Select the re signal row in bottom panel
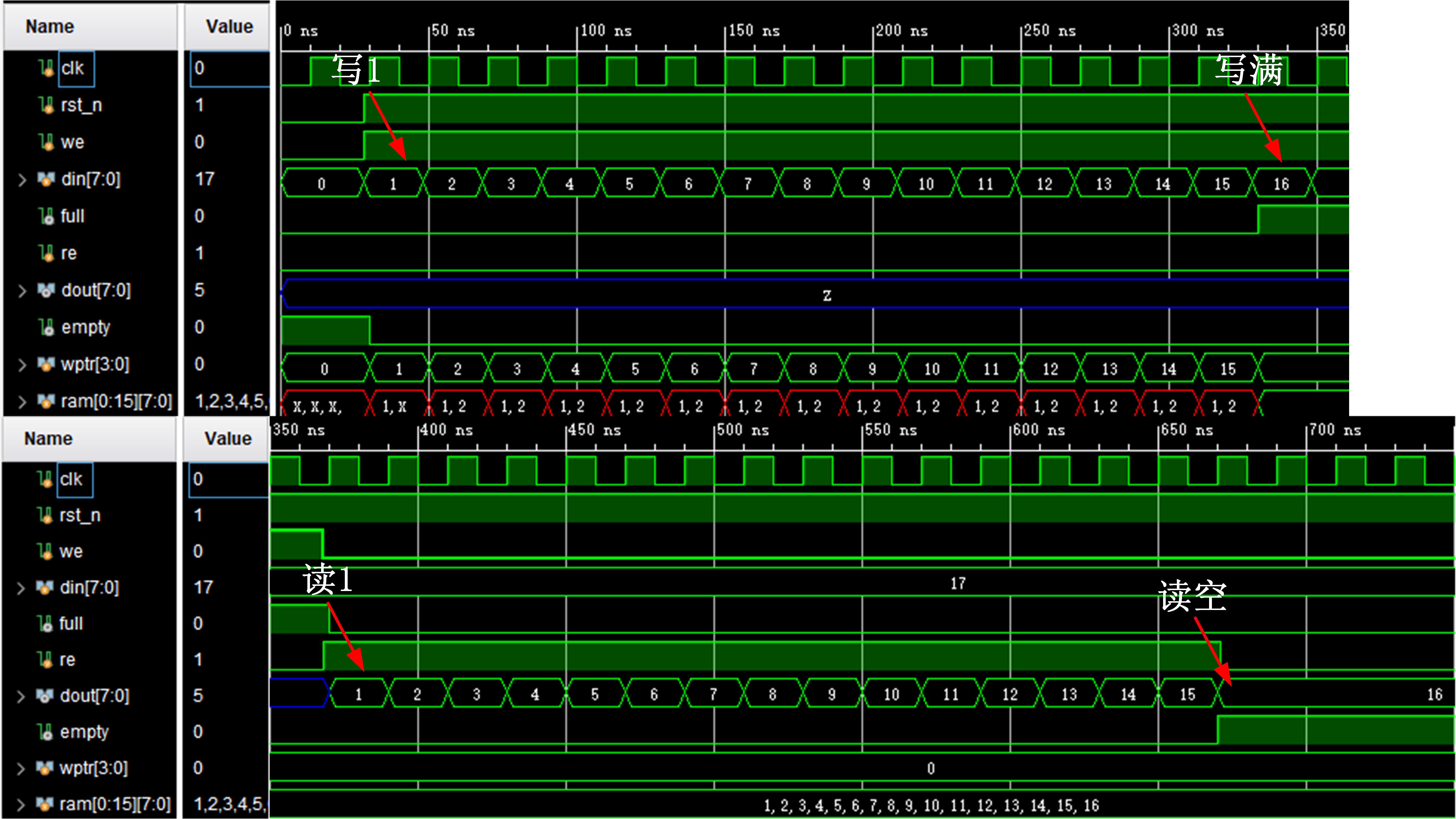Screen dimensions: 1456x819 pyautogui.click(x=67, y=660)
